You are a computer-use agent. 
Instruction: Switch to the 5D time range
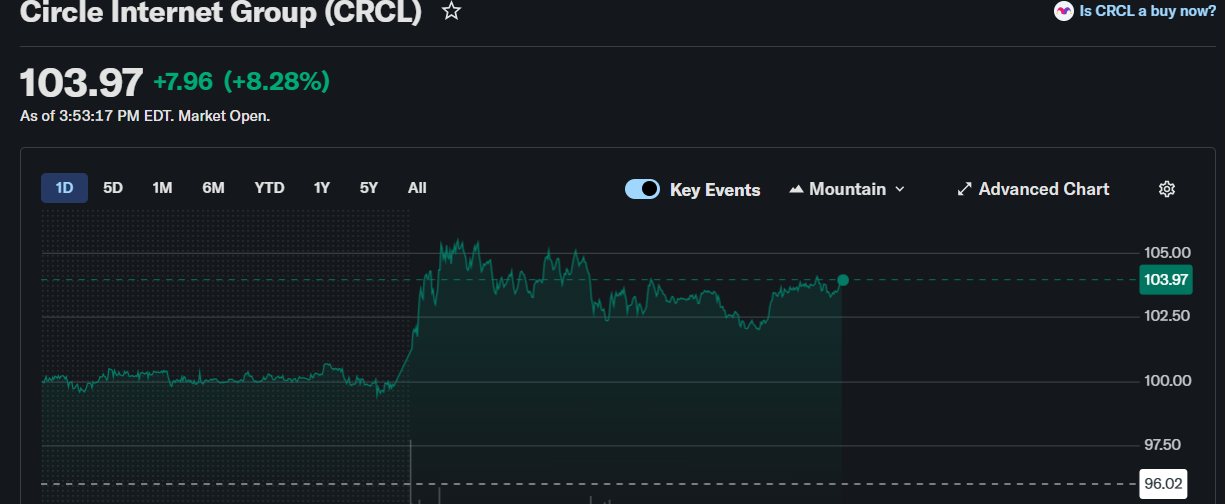click(113, 188)
